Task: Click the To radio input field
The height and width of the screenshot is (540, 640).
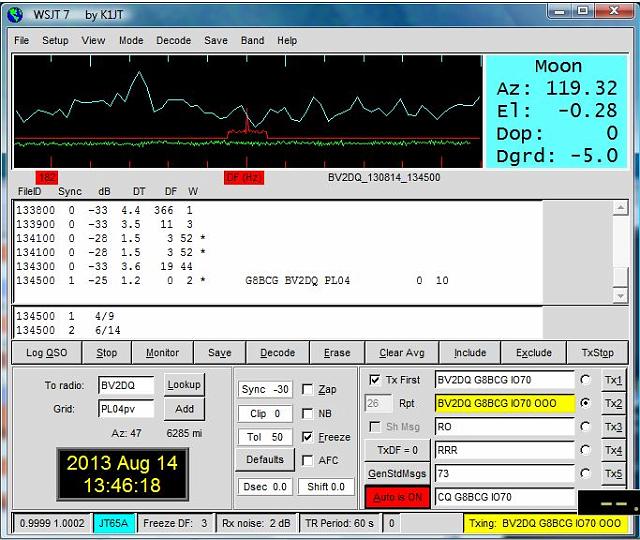Action: [x=126, y=385]
